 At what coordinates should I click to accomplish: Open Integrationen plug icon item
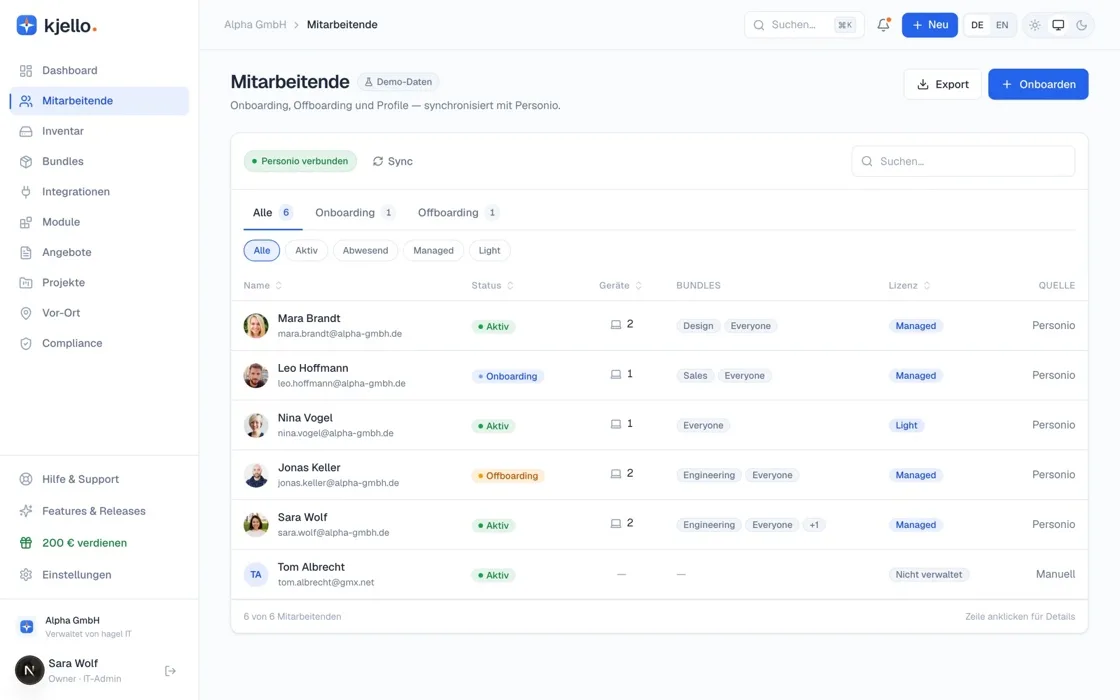(x=99, y=192)
